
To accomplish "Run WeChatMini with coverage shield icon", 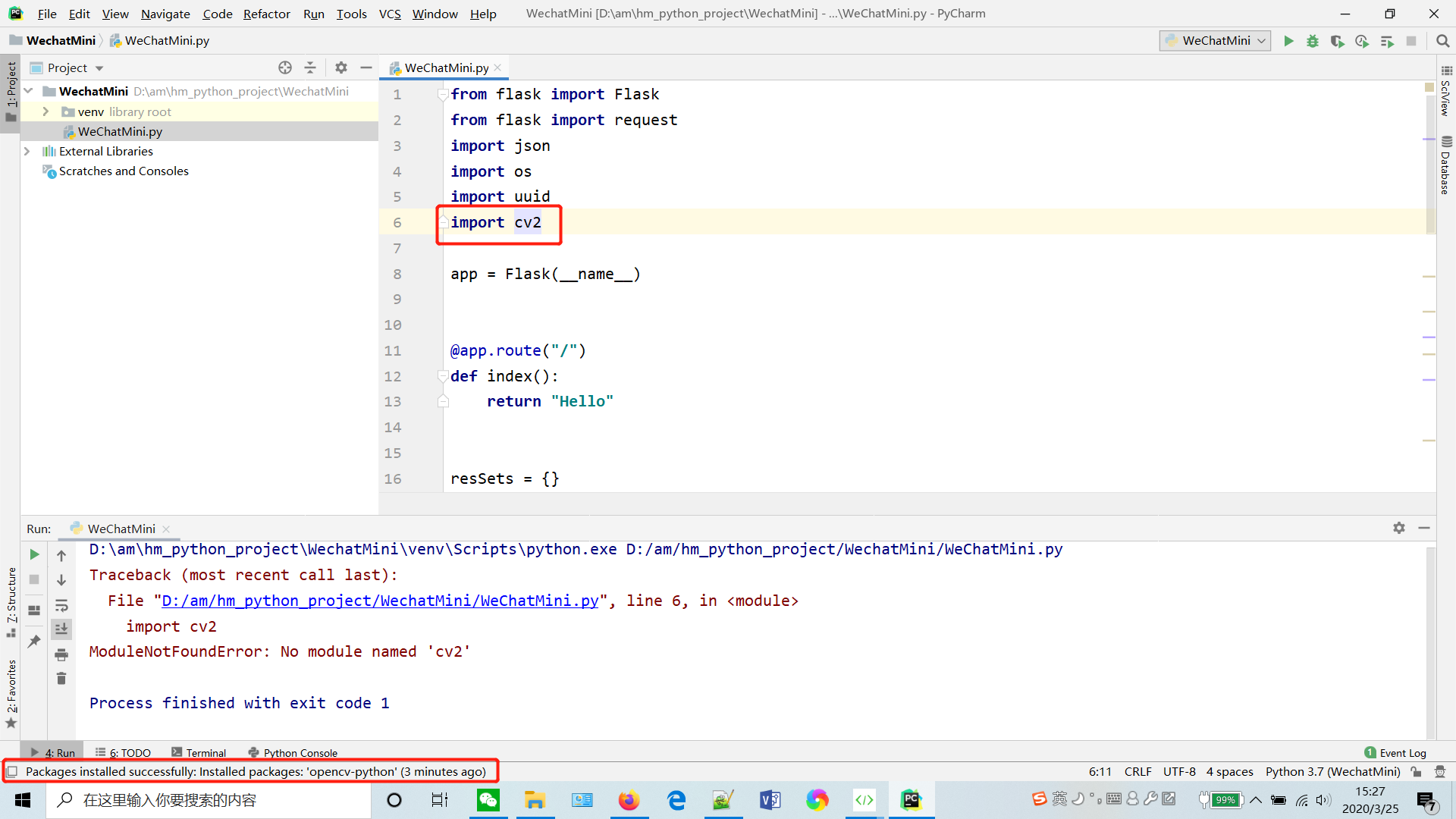I will pos(1338,41).
